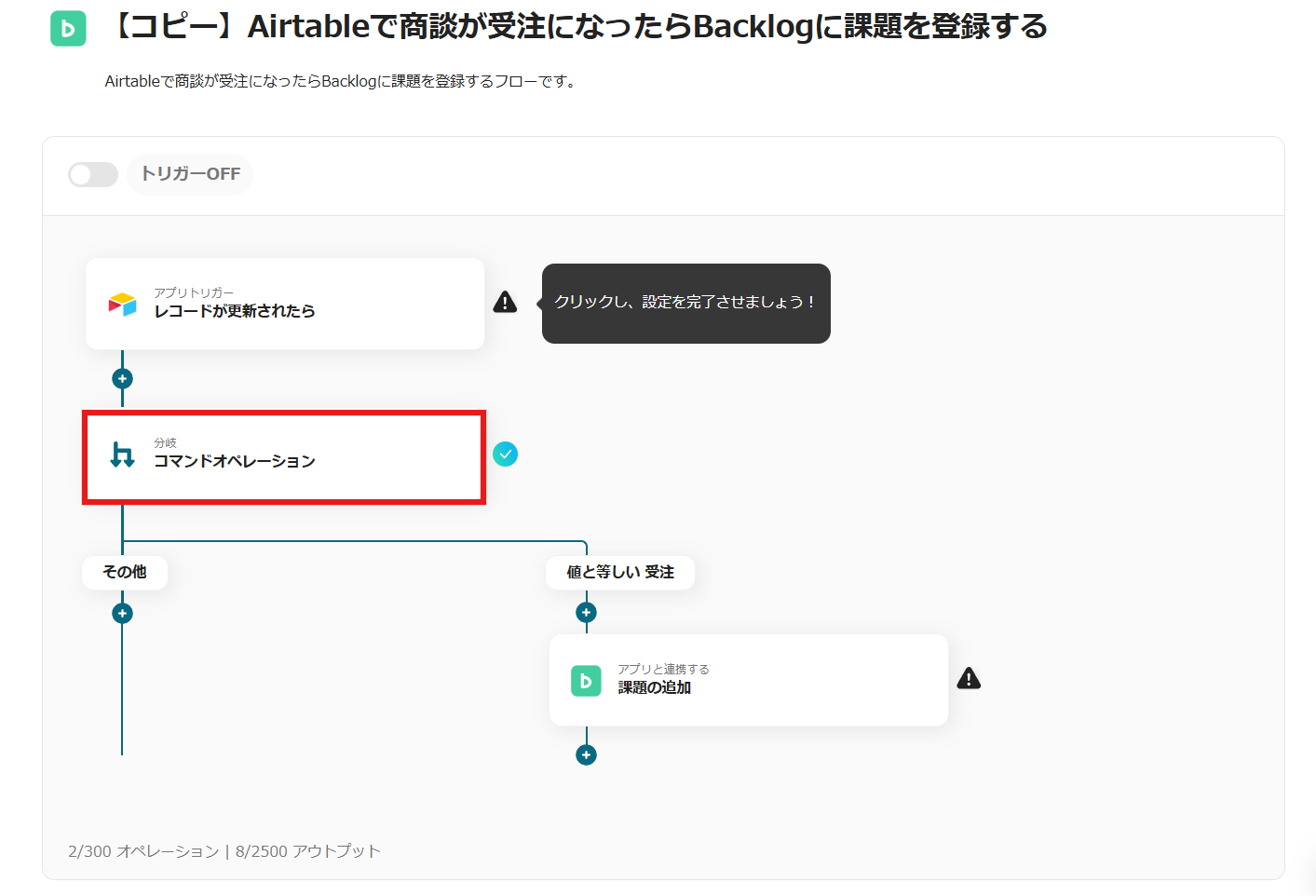Screen dimensions: 1316x896
Task: Click the blue checkmark beside コマンドオペレーション
Action: (505, 454)
